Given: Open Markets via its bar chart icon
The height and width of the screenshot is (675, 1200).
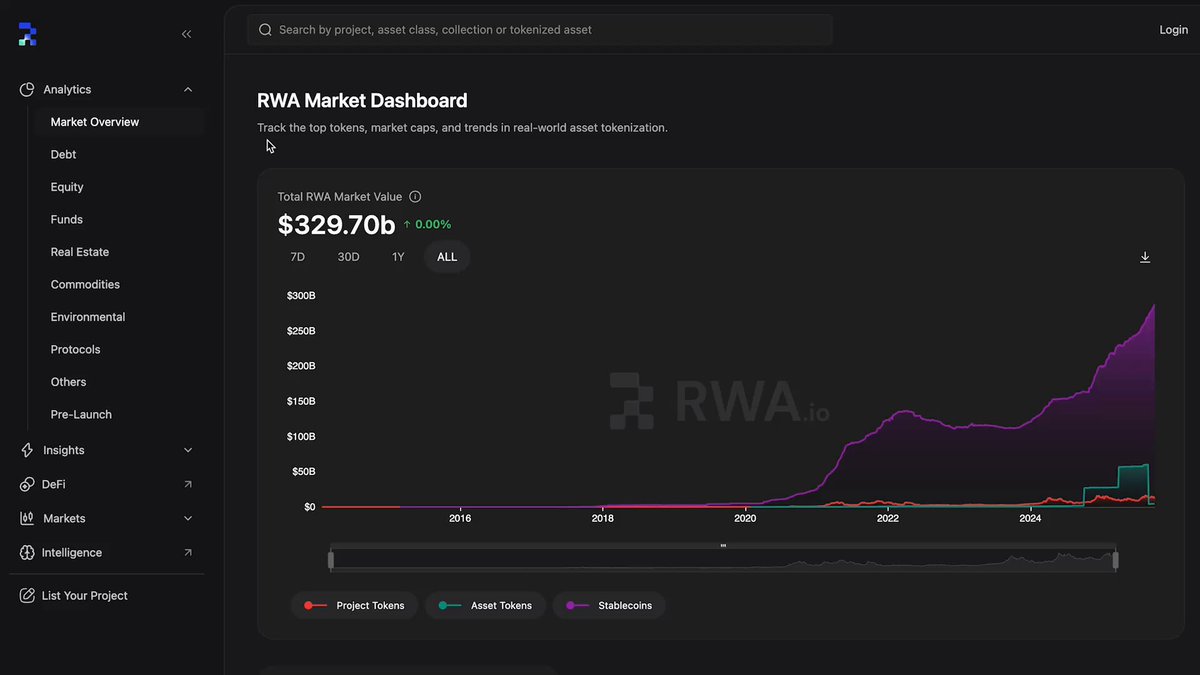Looking at the screenshot, I should coord(26,518).
